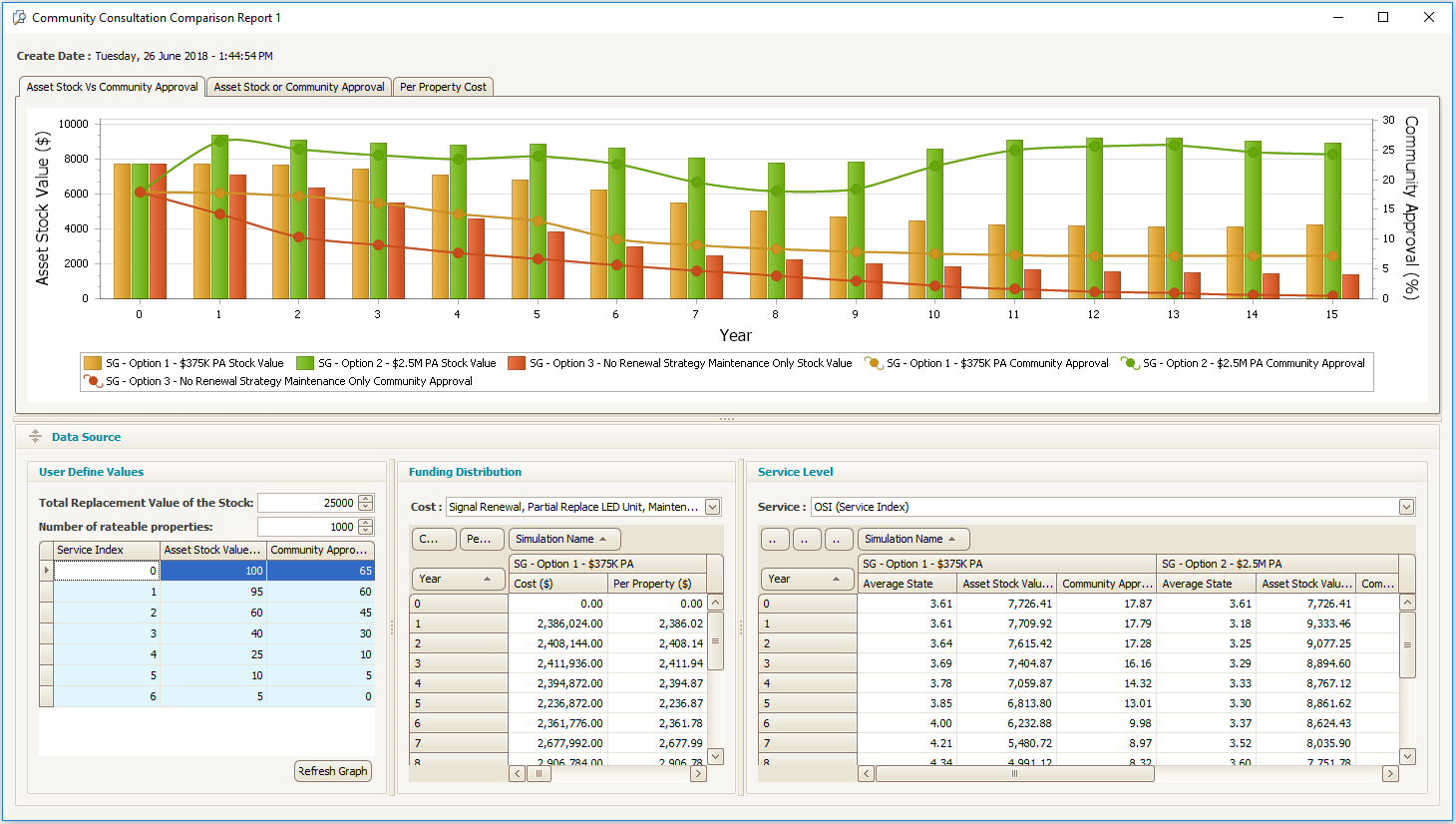
Task: Open the Asset Stock or Community Approval tab
Action: point(299,87)
